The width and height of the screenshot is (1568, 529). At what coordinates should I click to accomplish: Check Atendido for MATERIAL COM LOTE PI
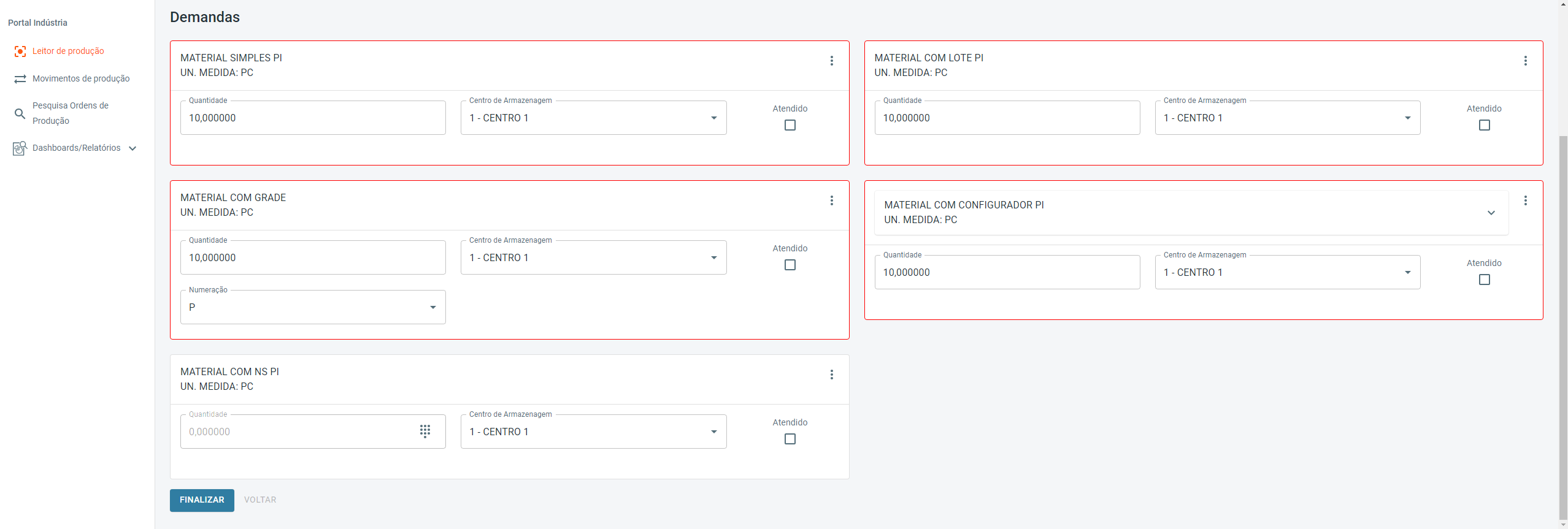1485,125
